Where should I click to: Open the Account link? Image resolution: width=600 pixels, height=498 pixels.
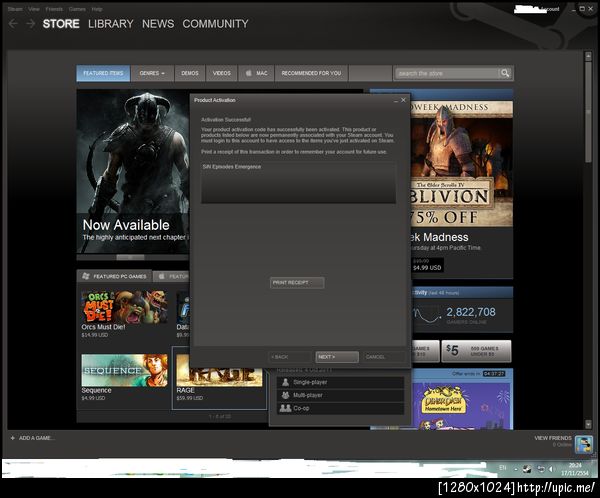pyautogui.click(x=551, y=9)
